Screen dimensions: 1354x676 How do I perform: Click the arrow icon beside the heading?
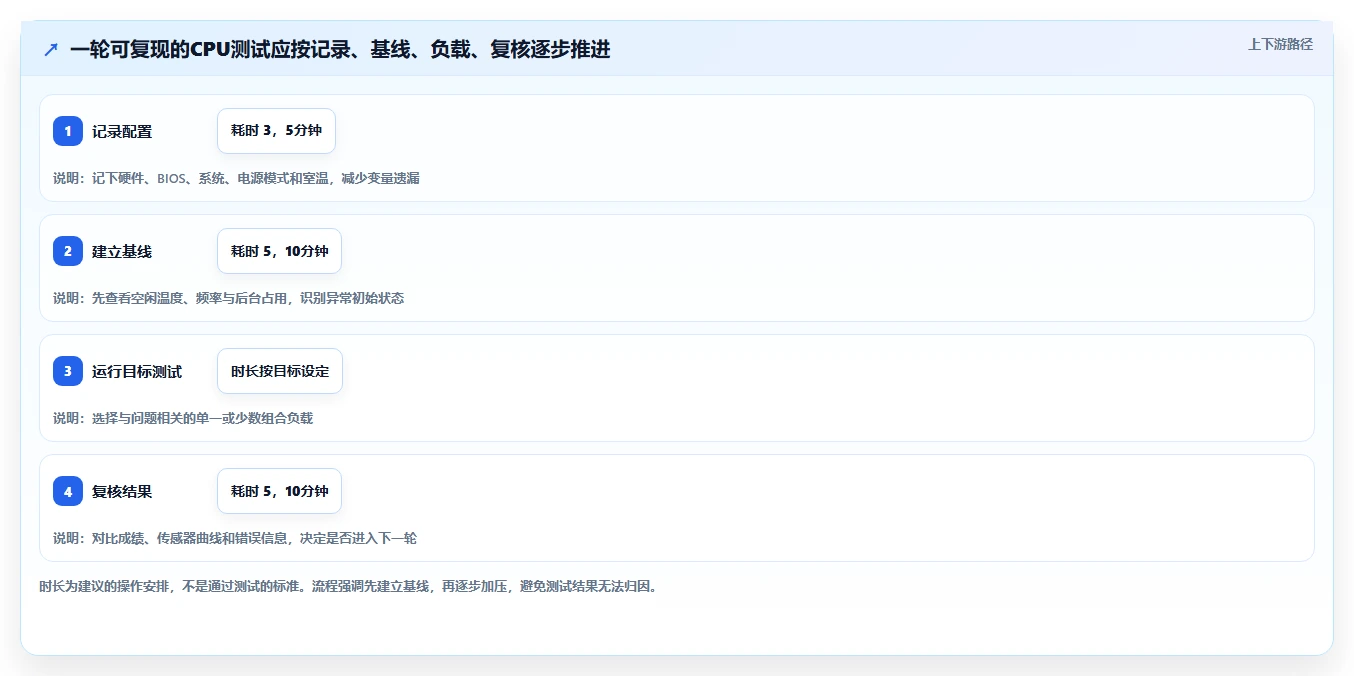click(x=51, y=49)
